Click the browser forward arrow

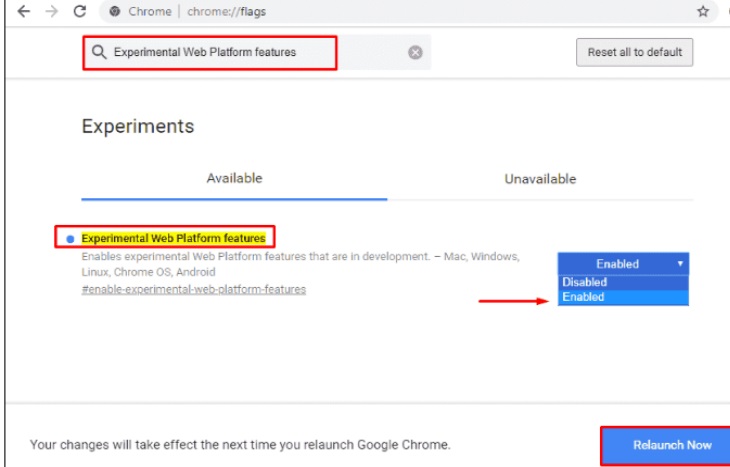click(52, 11)
